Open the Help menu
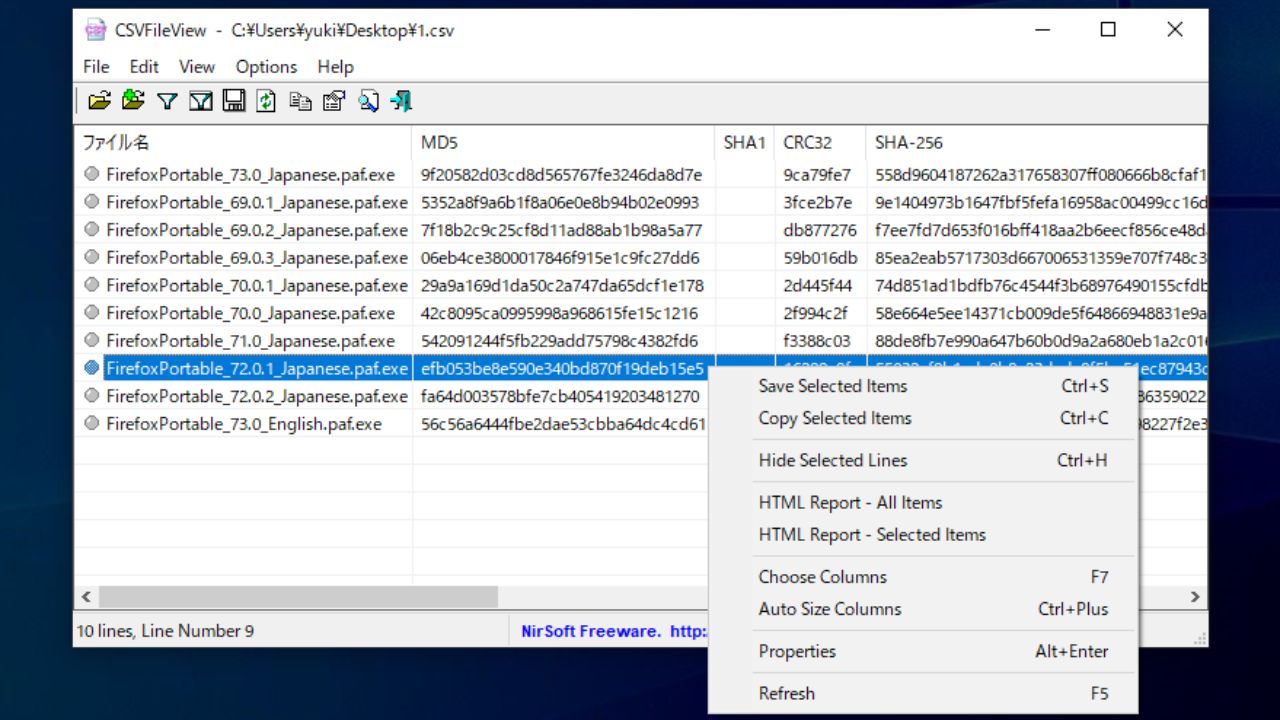Screen dimensions: 1280x720 (335, 67)
